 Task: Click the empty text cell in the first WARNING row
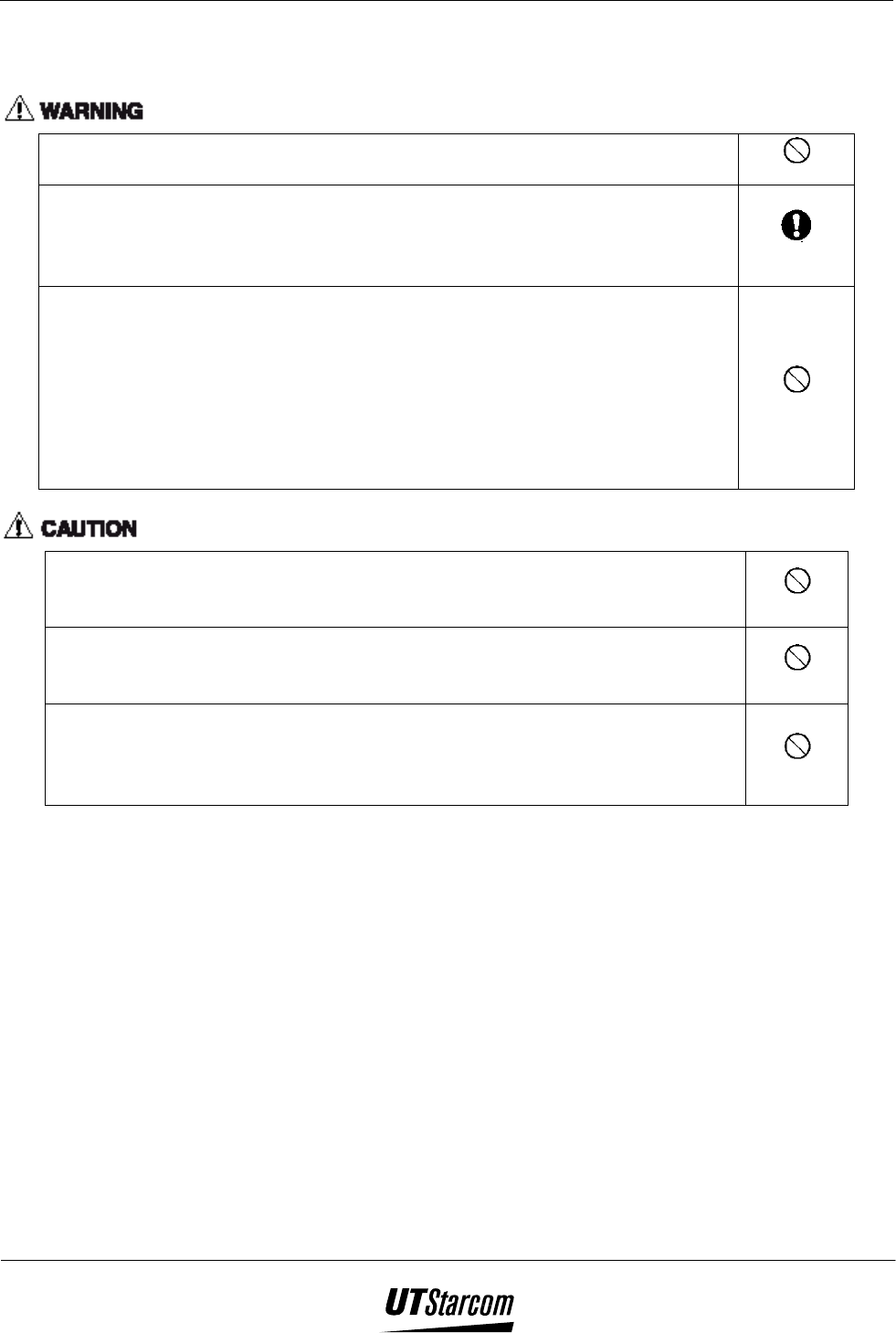tap(388, 159)
